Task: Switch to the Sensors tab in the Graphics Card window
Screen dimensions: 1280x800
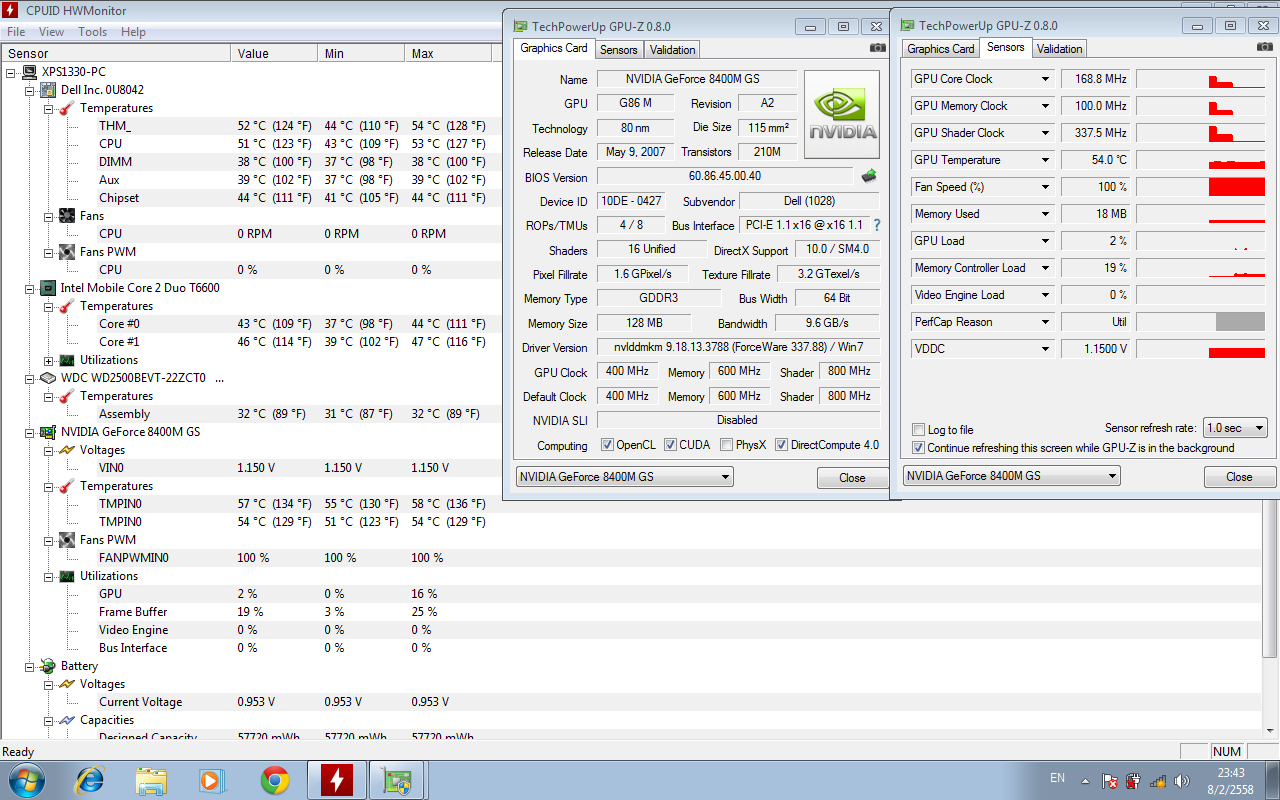Action: 619,50
